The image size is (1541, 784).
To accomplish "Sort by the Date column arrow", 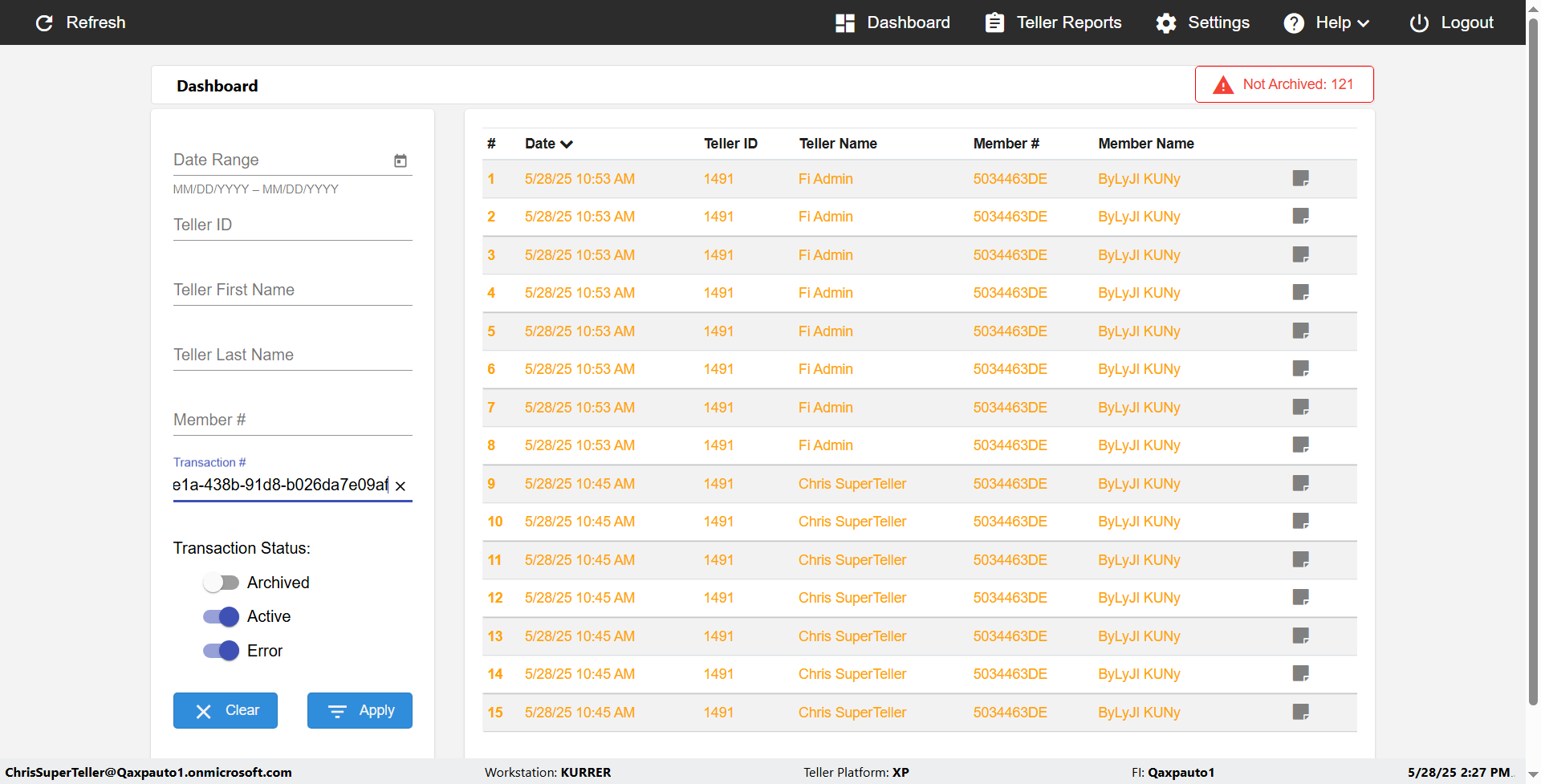I will [x=567, y=144].
